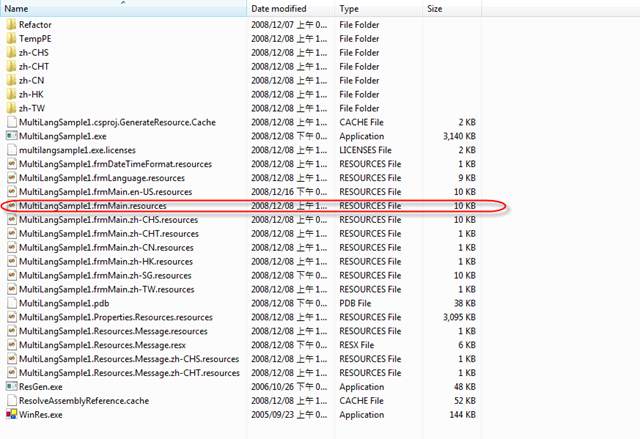
Task: Click the Properties.Resources.resources file icon
Action: point(12,317)
